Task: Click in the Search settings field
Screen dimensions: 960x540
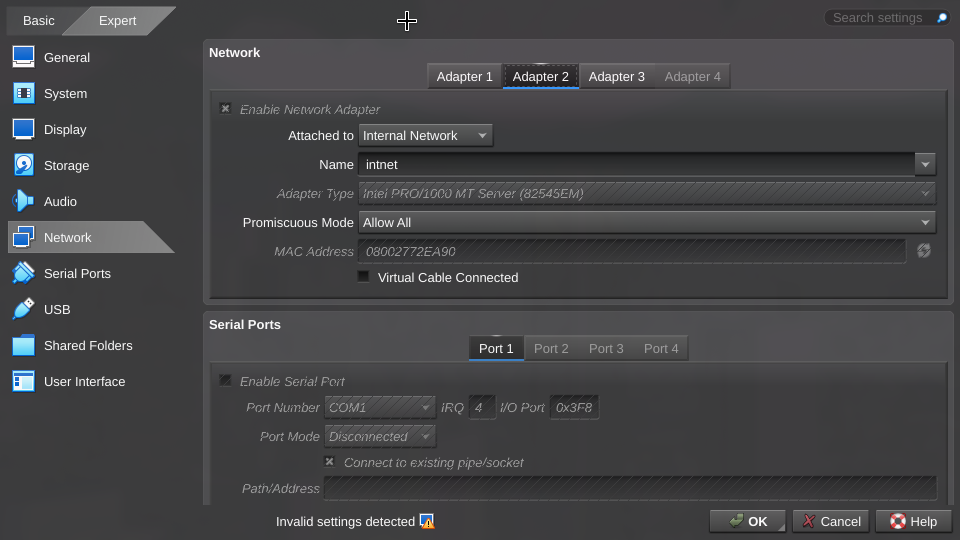Action: tap(879, 18)
